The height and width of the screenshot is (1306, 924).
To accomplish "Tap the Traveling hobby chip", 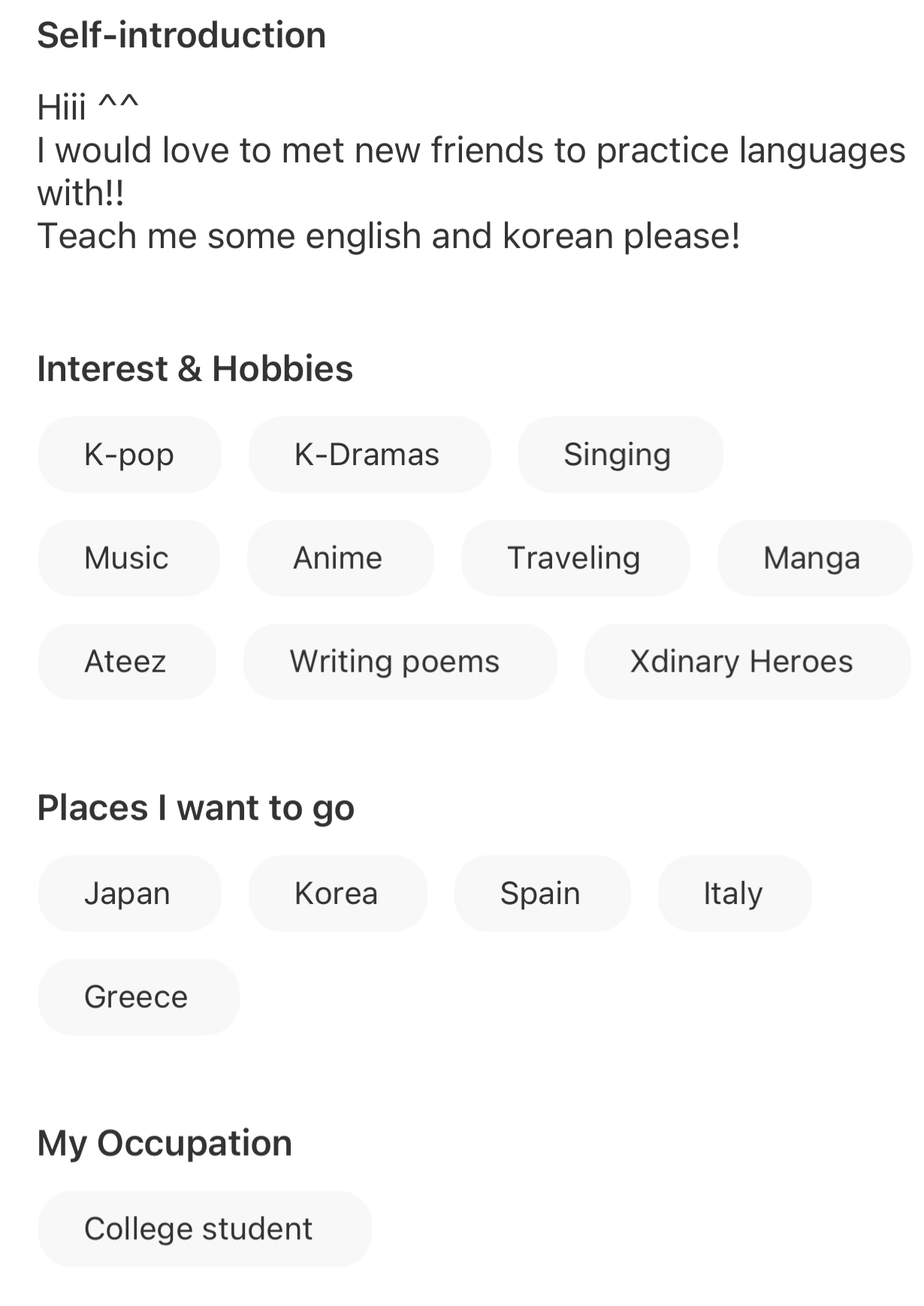I will pos(575,558).
